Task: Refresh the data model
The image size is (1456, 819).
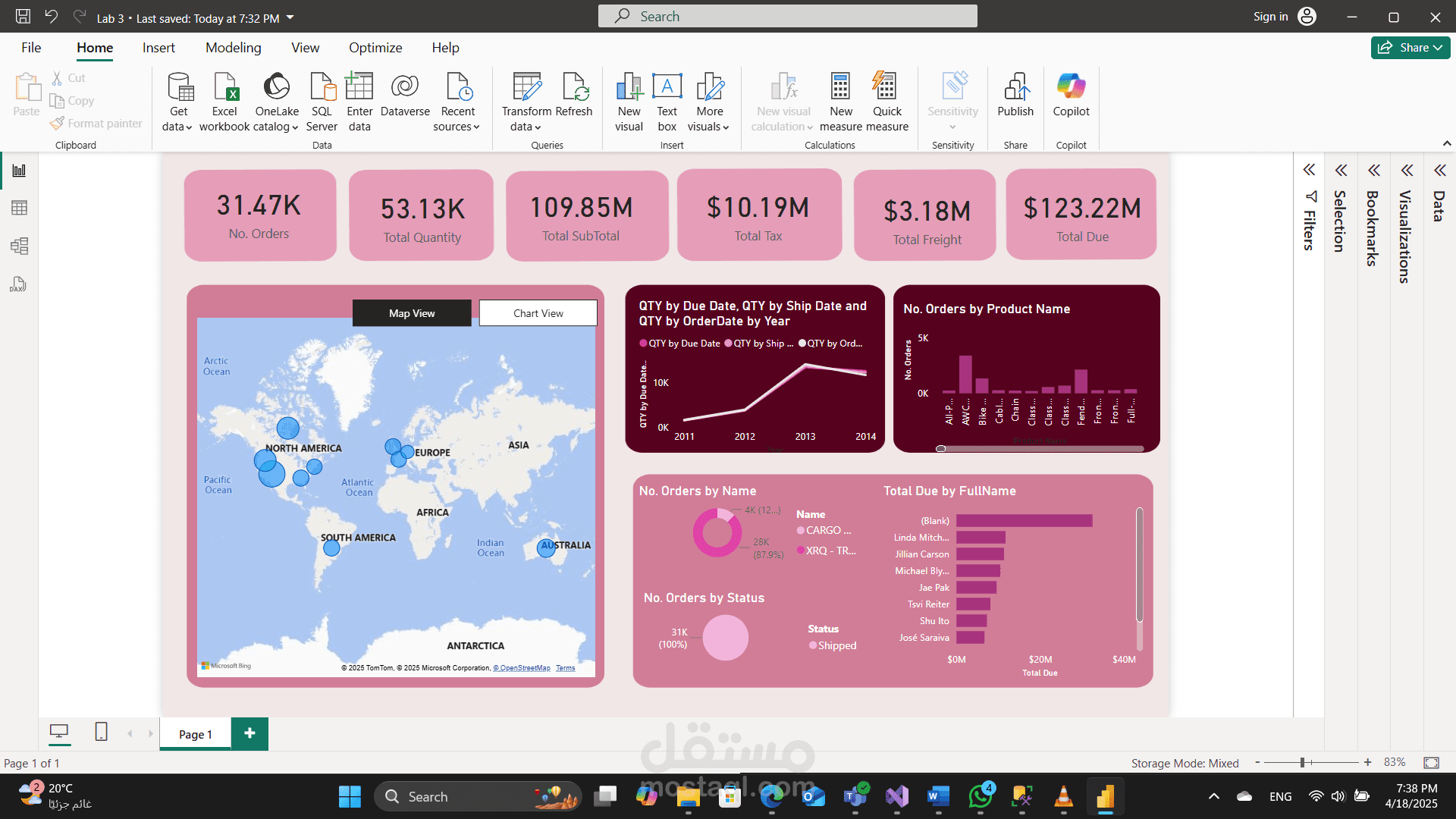Action: [574, 95]
